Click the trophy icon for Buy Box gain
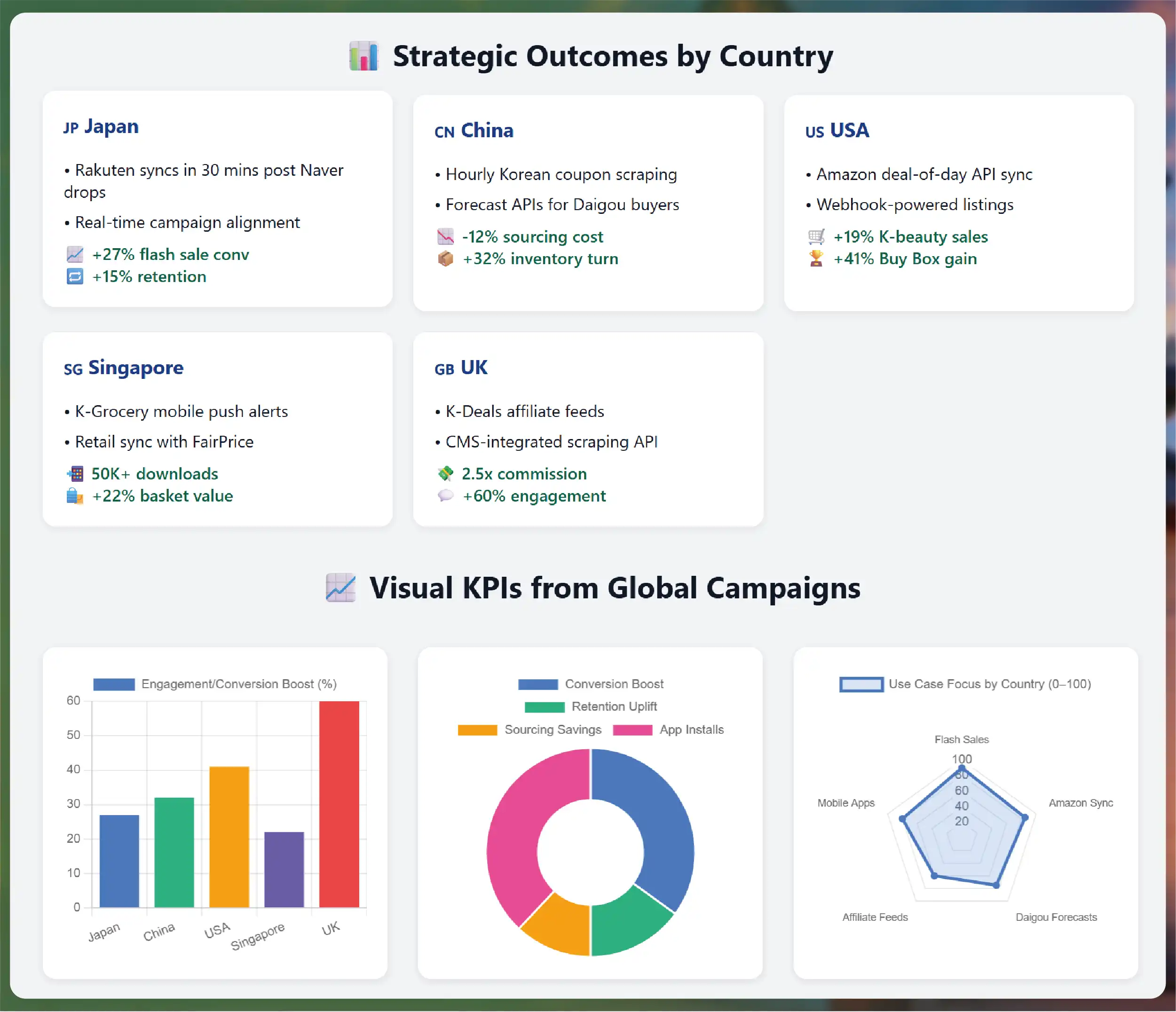This screenshot has width=1176, height=1012. click(816, 259)
